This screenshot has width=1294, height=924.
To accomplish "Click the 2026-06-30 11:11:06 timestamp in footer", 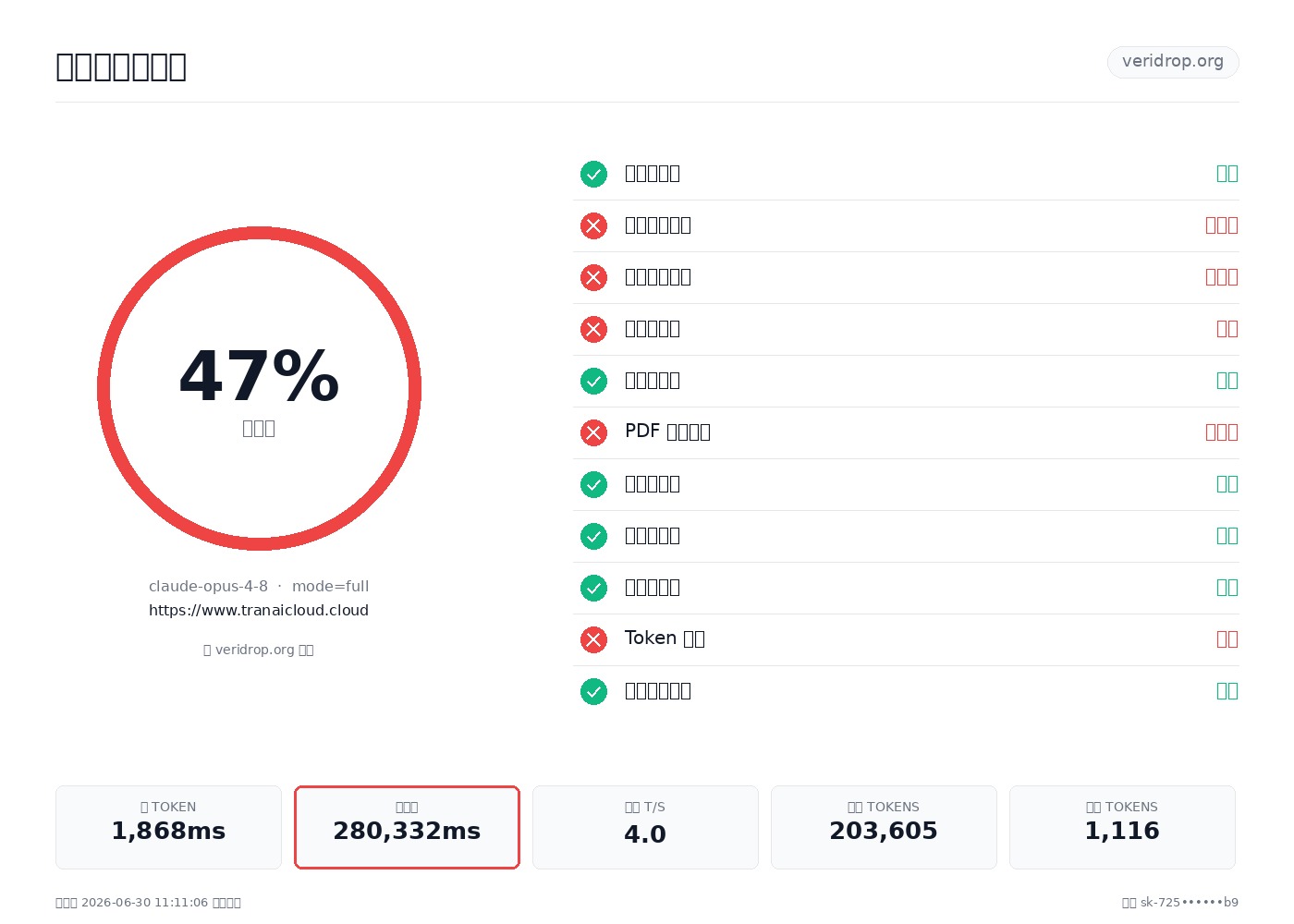I will (145, 903).
